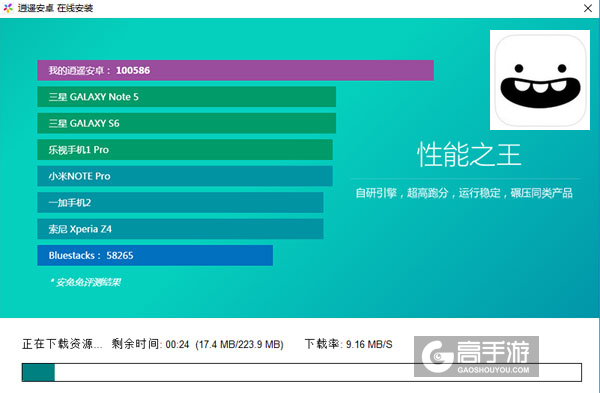Click the 安兔兔评测结果 footnote
Screen dimensions: 600x393
85,282
